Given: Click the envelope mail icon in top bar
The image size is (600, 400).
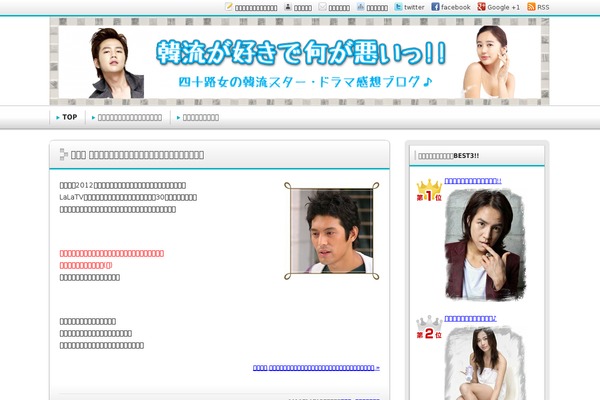Looking at the screenshot, I should tap(323, 7).
